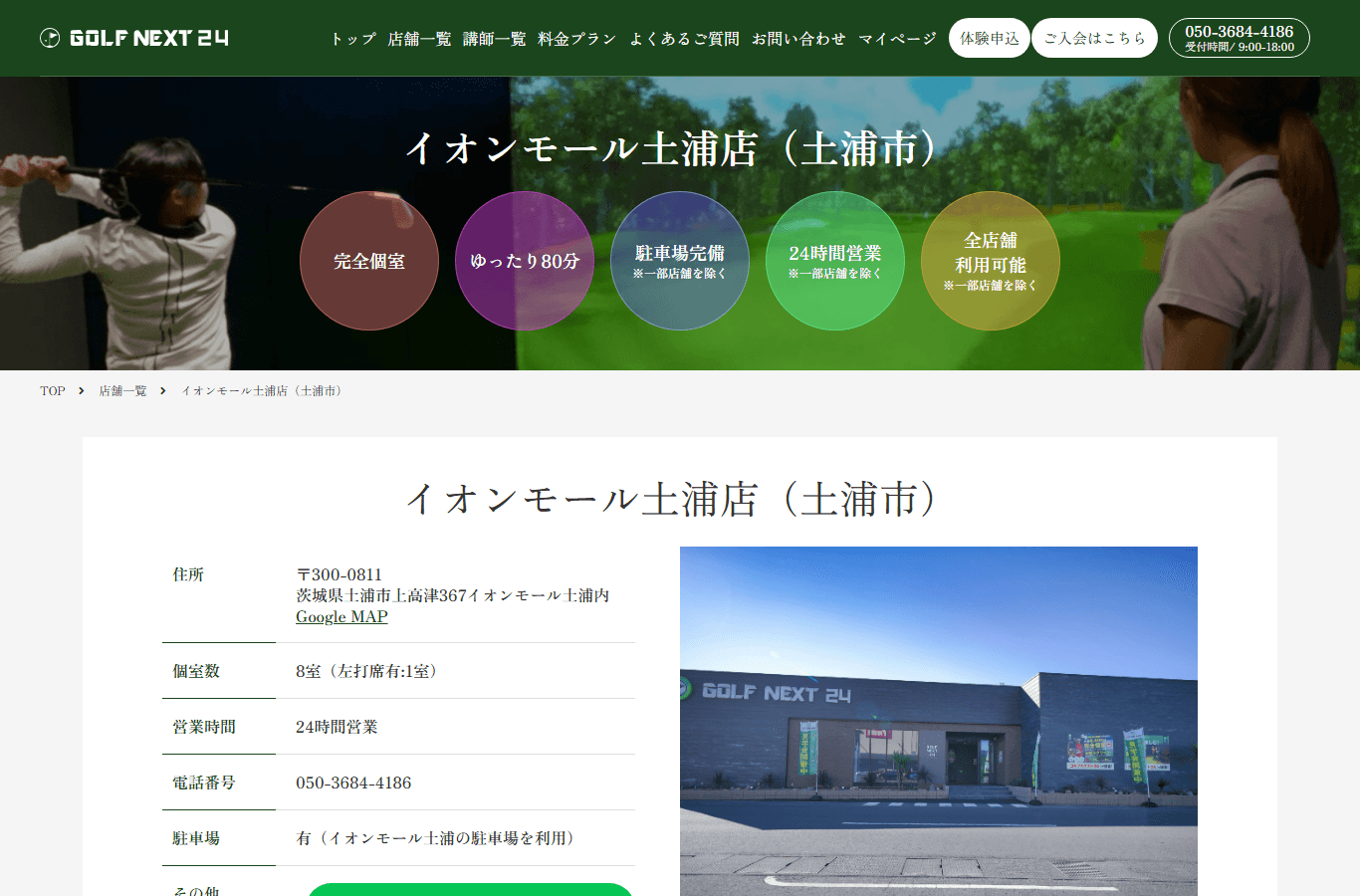Click the store exterior photo
The width and height of the screenshot is (1360, 896).
(x=939, y=721)
